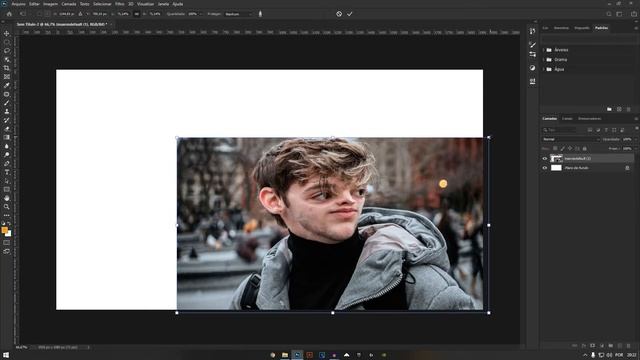640x360 pixels.
Task: Select the Move tool
Action: click(7, 33)
